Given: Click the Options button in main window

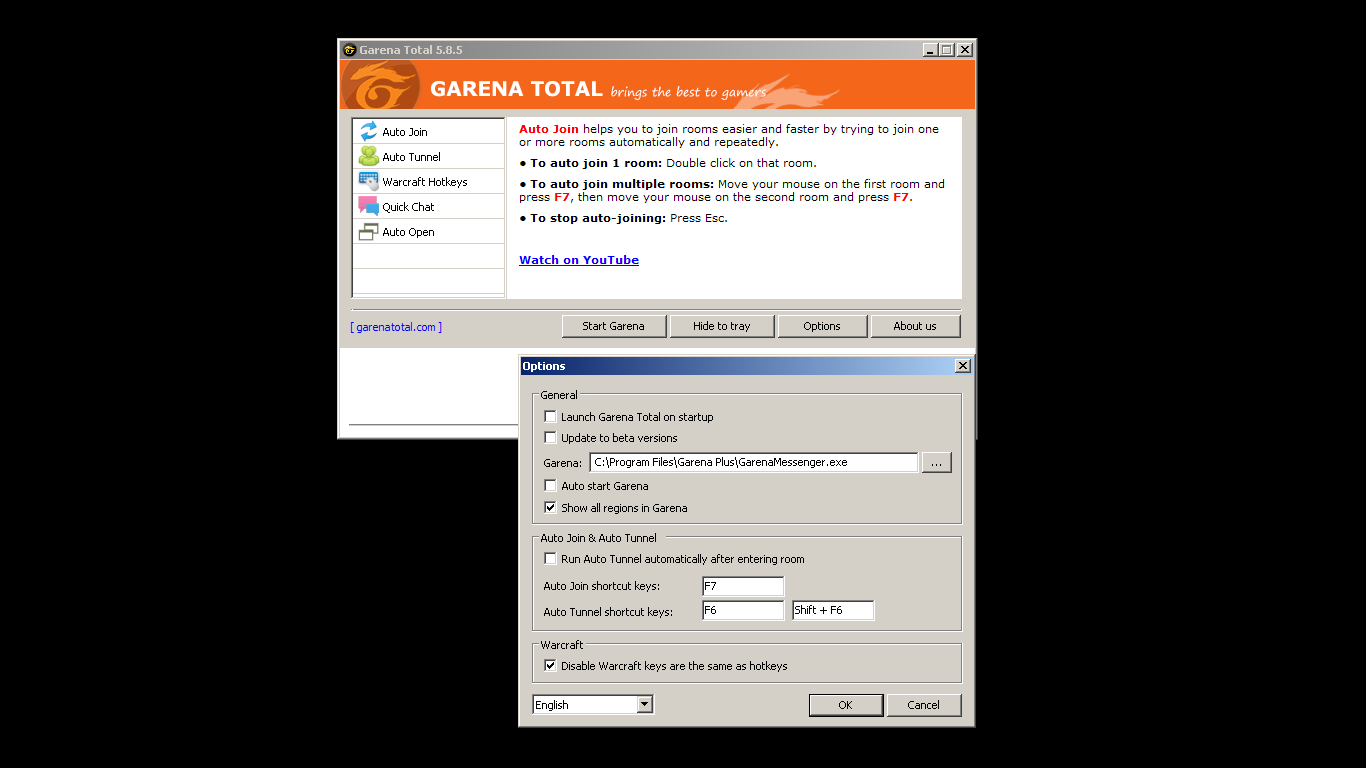Looking at the screenshot, I should [822, 326].
